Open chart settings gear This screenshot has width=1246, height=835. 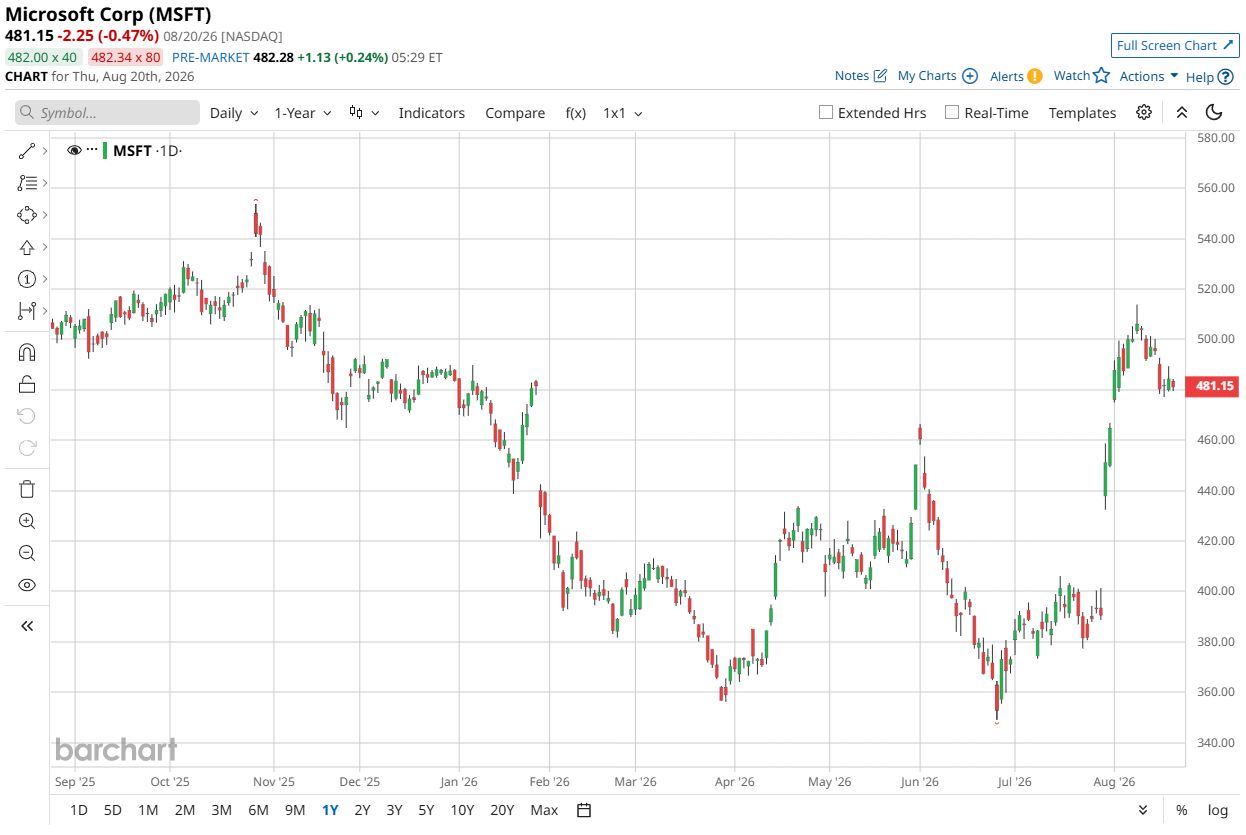1144,112
